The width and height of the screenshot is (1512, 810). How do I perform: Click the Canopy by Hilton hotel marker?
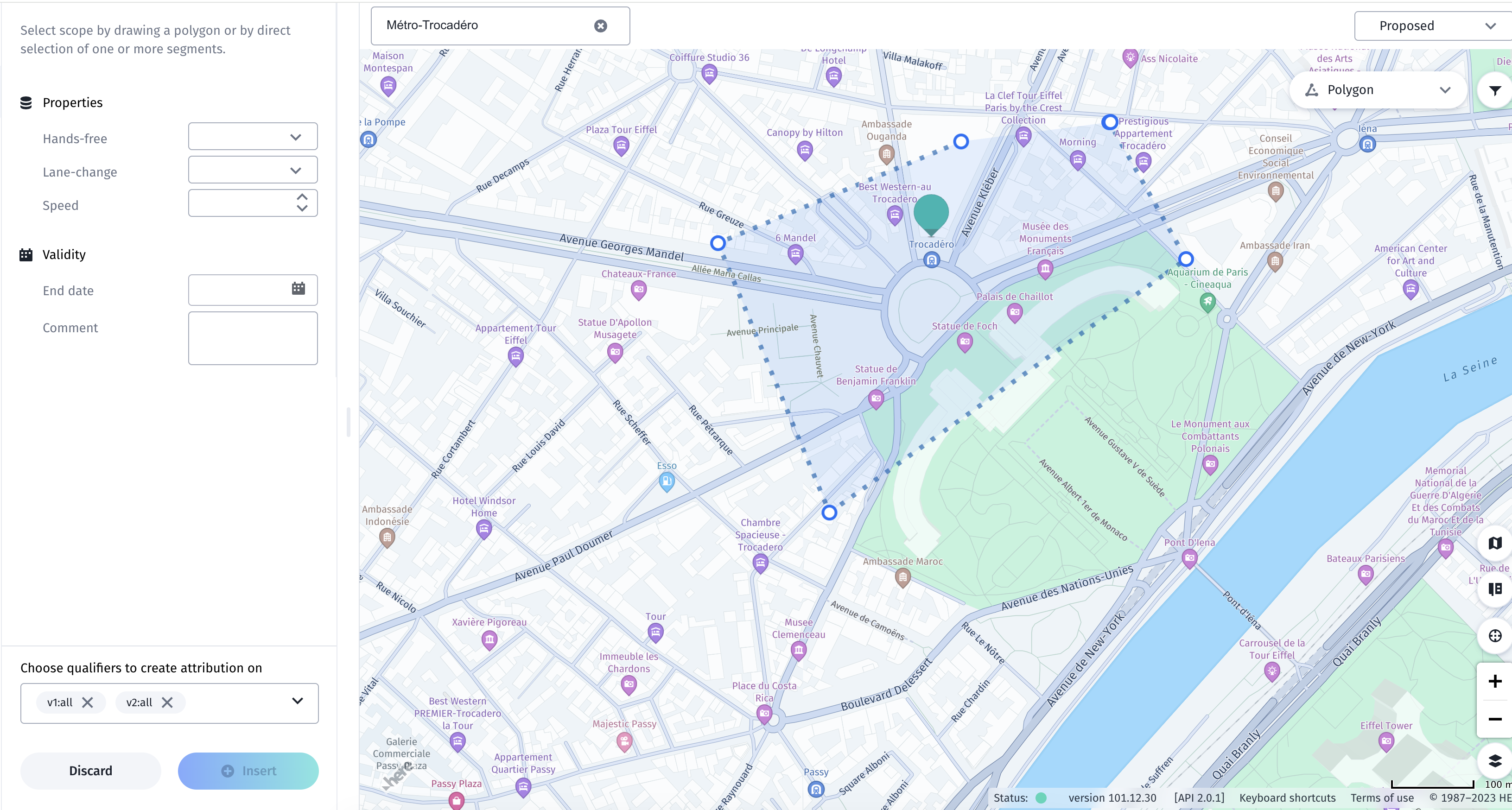coord(805,151)
